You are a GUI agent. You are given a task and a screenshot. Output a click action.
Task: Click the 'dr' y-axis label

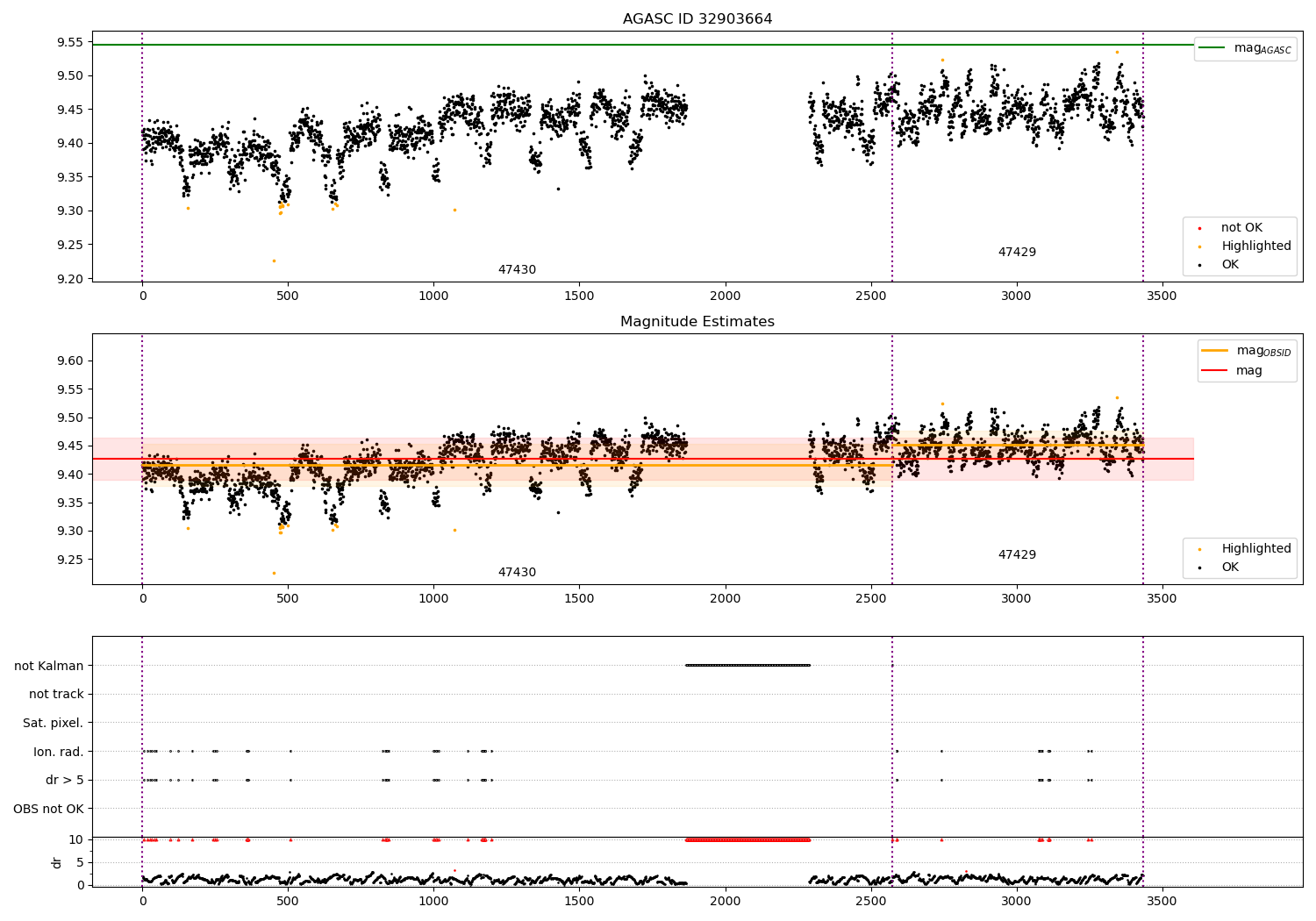click(57, 862)
